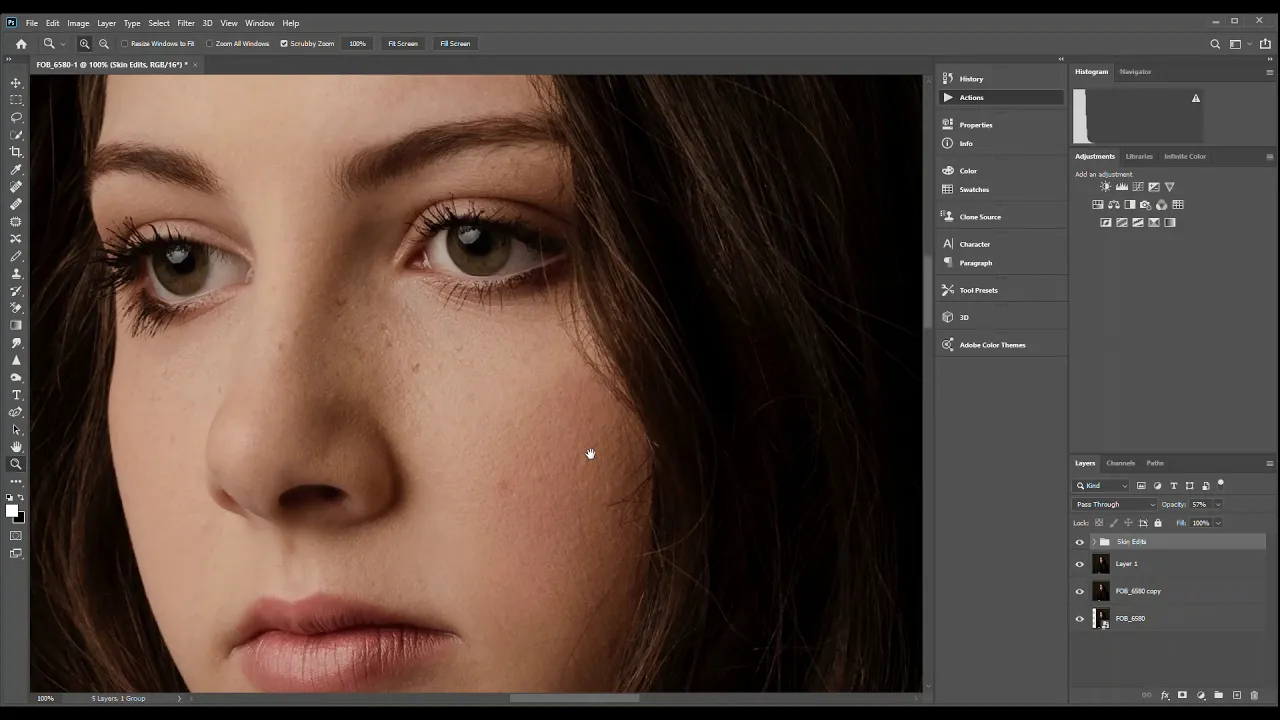The width and height of the screenshot is (1280, 720).
Task: Click the foreground color swatch
Action: pyautogui.click(x=12, y=511)
